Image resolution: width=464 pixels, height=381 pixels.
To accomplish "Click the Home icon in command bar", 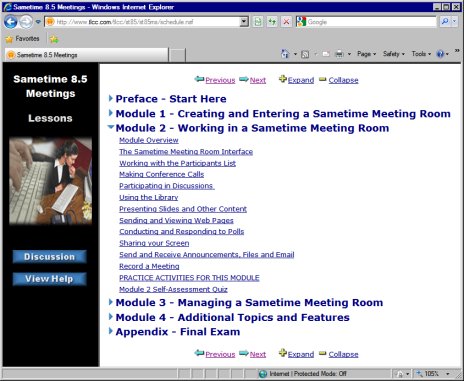I will tap(285, 54).
